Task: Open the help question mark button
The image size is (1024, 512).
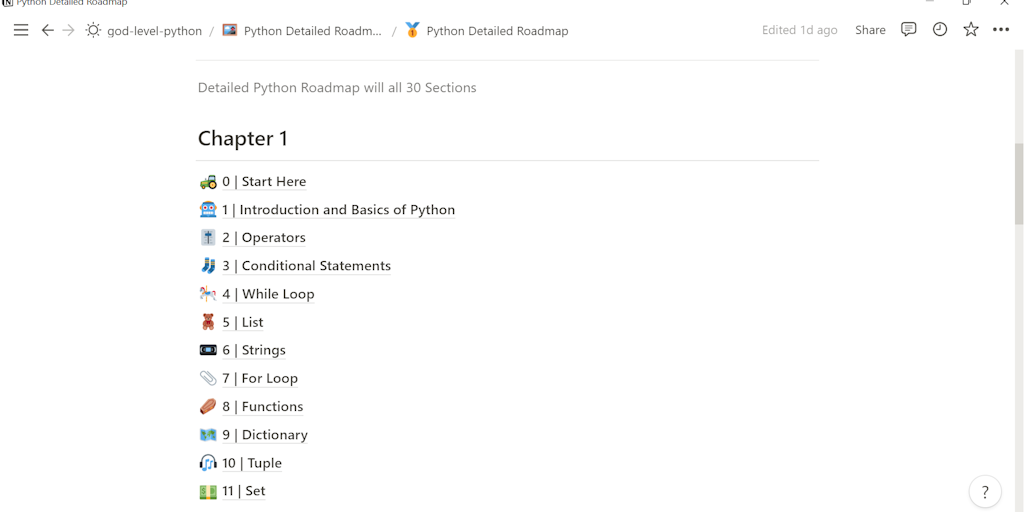Action: point(985,492)
